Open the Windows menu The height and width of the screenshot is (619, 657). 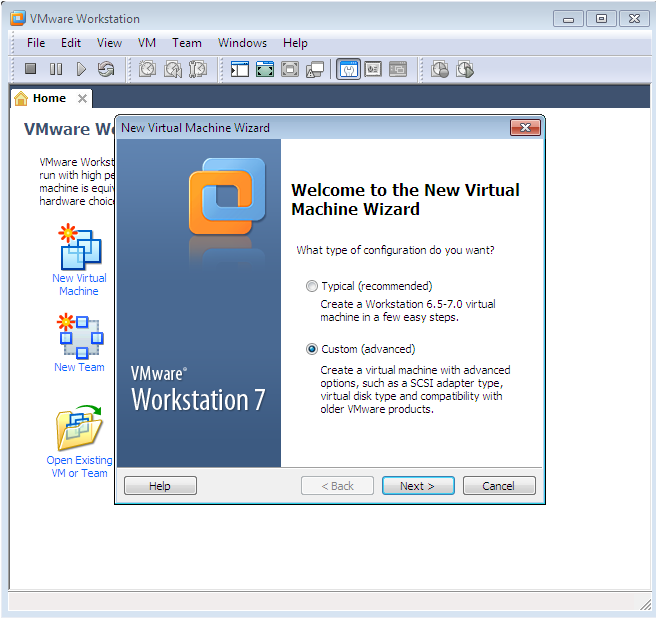[242, 43]
